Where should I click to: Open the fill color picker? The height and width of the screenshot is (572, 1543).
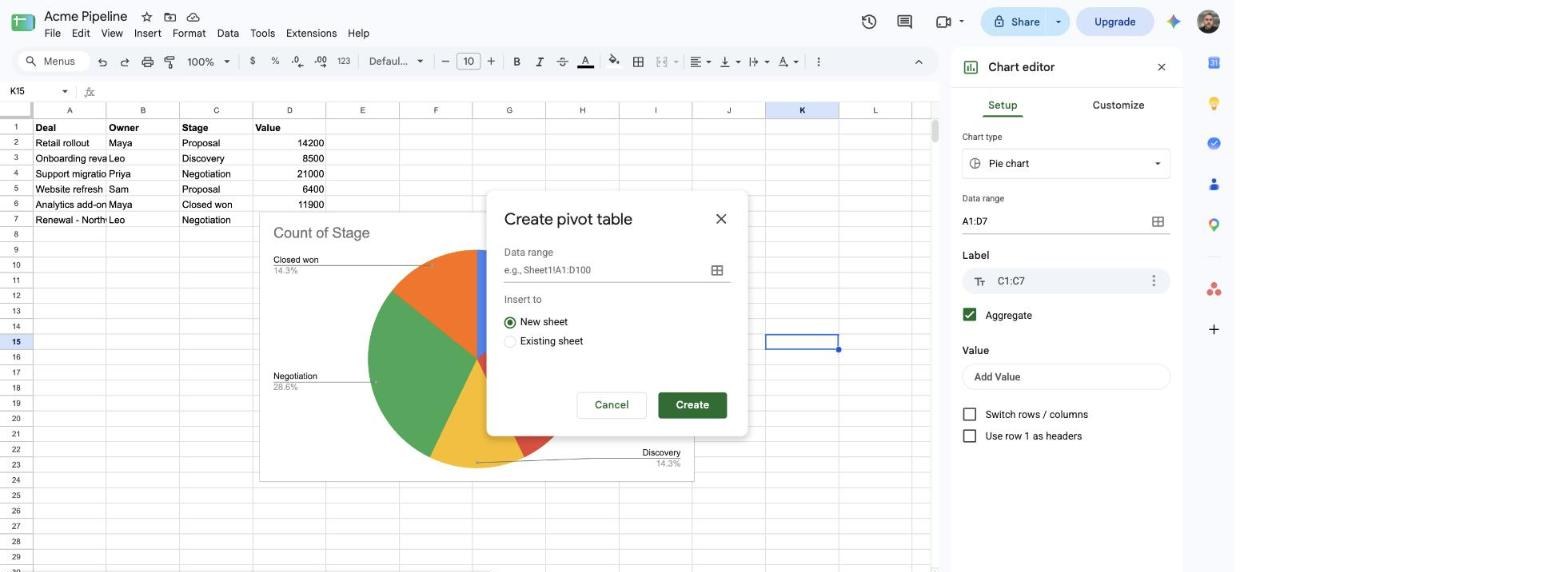pyautogui.click(x=613, y=62)
